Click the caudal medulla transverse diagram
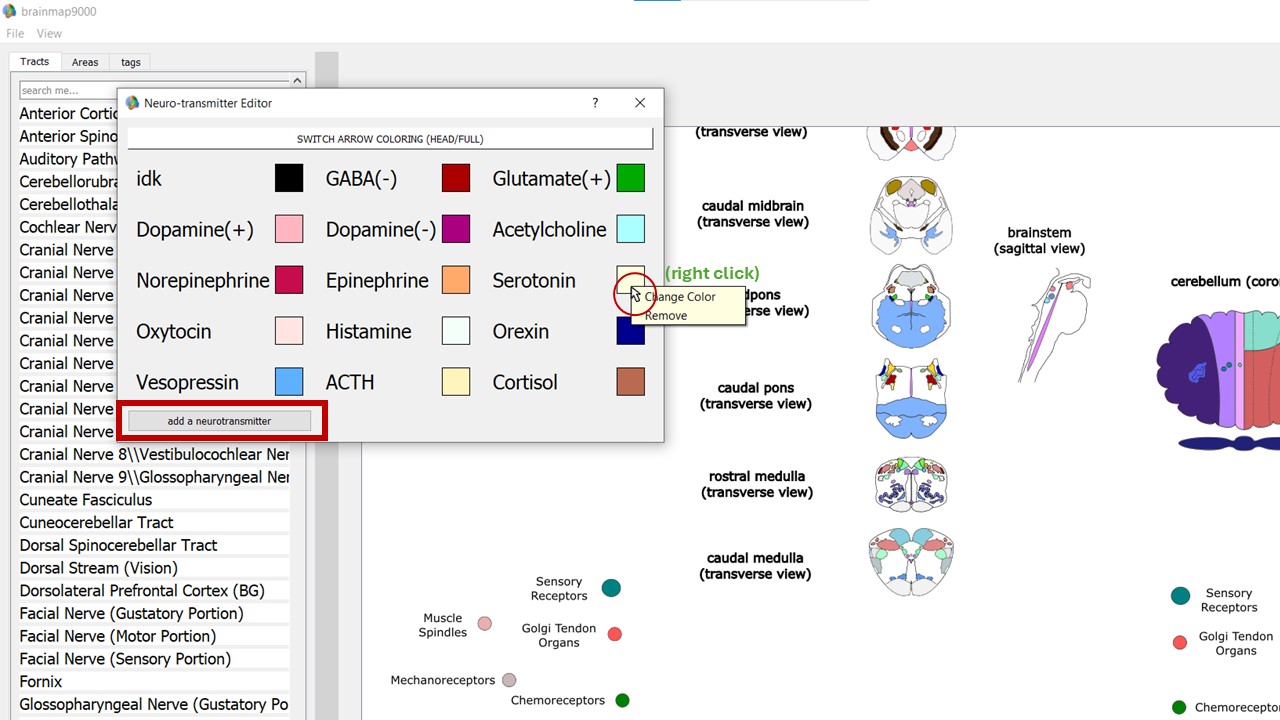This screenshot has height=720, width=1280. (910, 561)
